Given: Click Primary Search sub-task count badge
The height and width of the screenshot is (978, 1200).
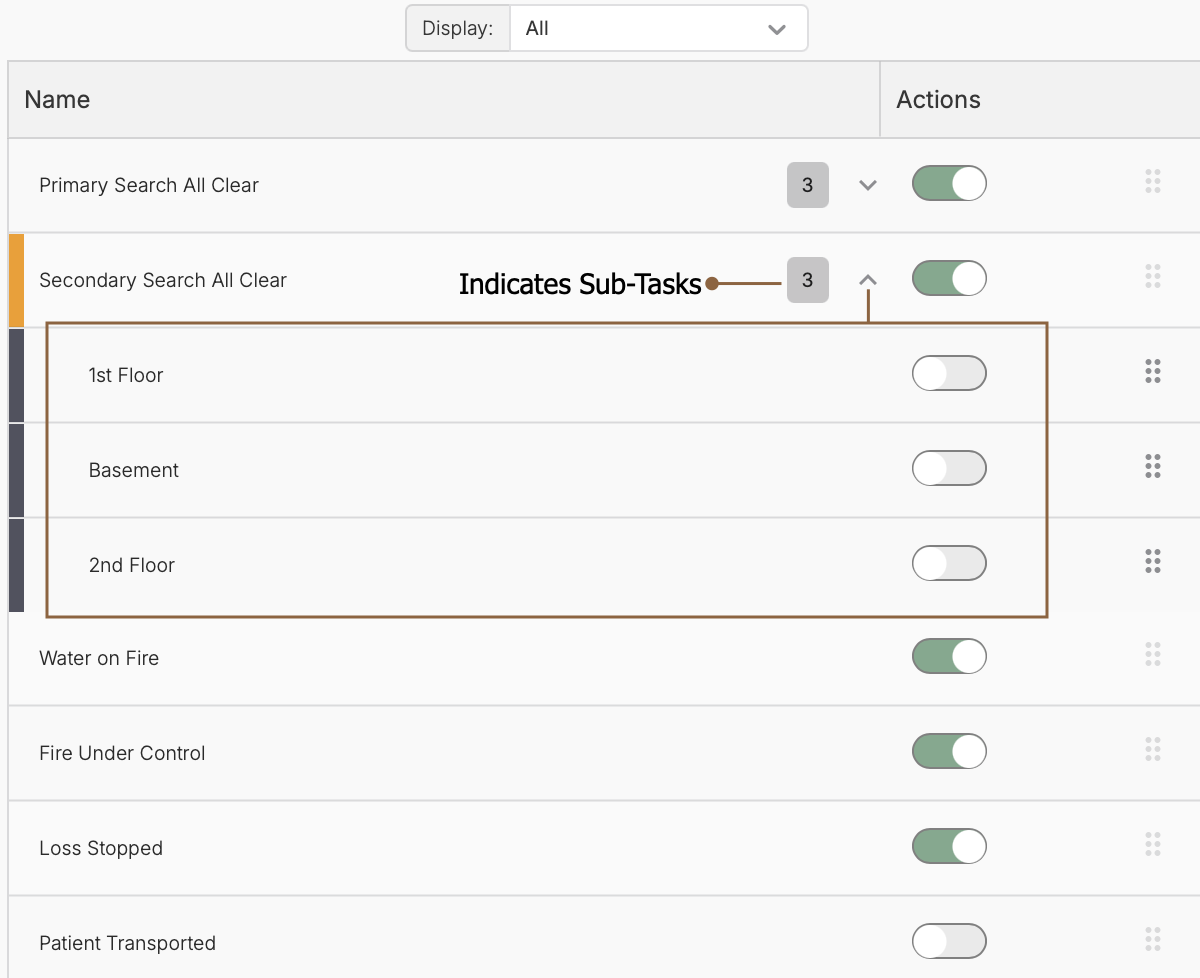Looking at the screenshot, I should [807, 186].
